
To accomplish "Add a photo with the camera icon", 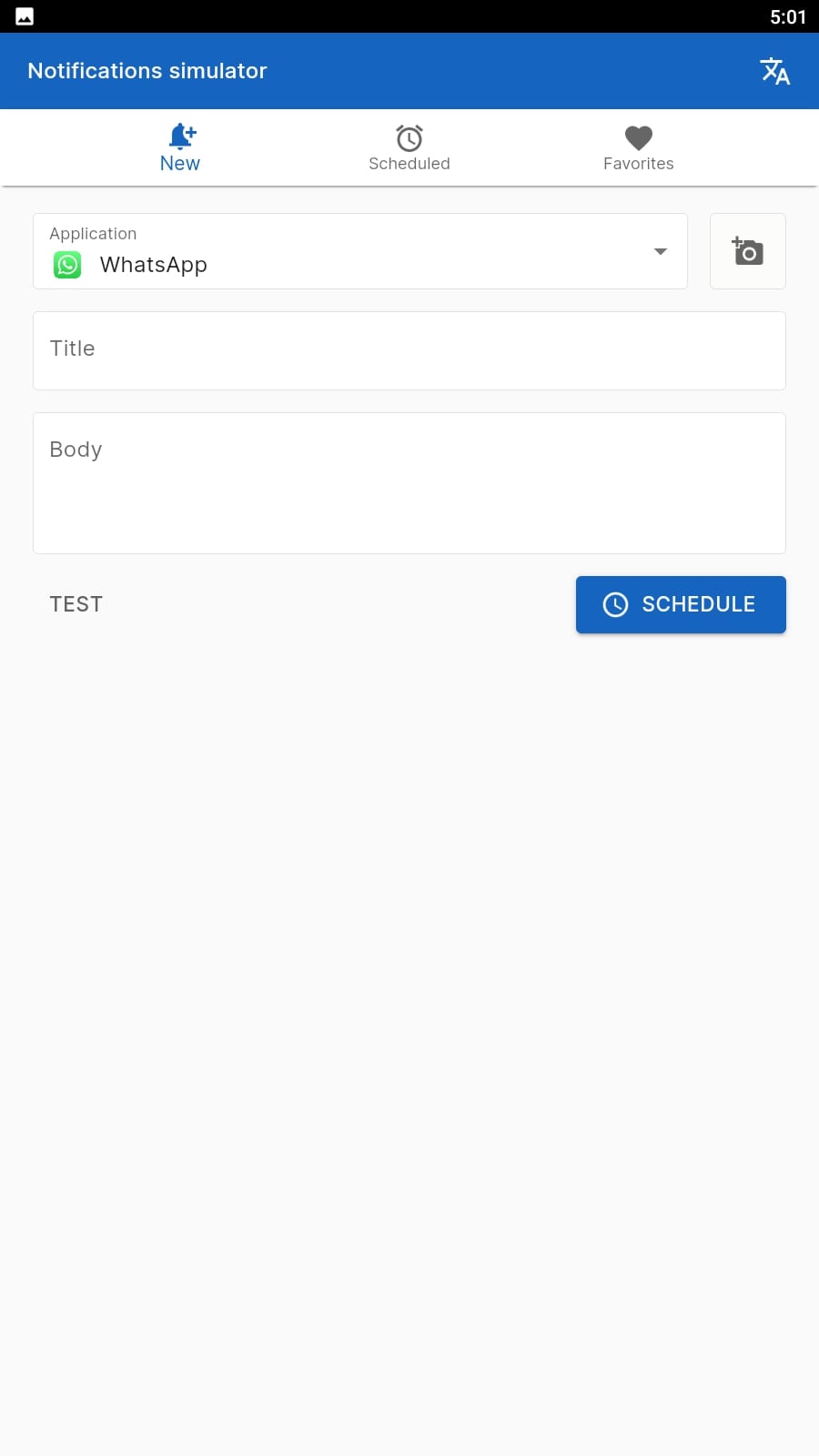I will pyautogui.click(x=748, y=251).
